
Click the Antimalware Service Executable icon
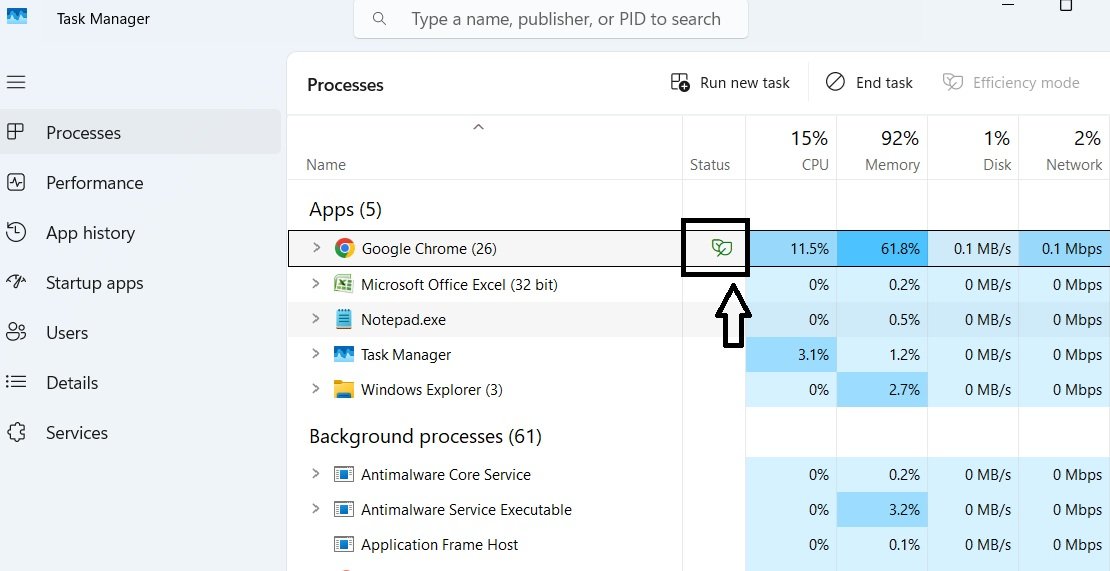(x=343, y=509)
